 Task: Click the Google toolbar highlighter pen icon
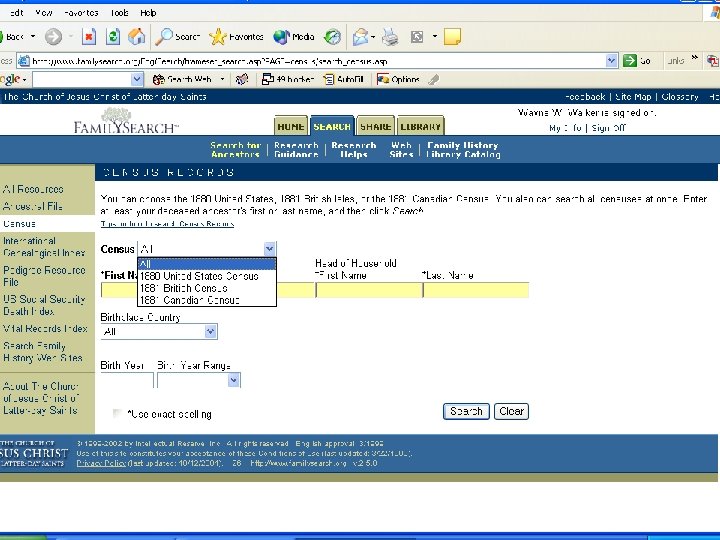click(433, 79)
